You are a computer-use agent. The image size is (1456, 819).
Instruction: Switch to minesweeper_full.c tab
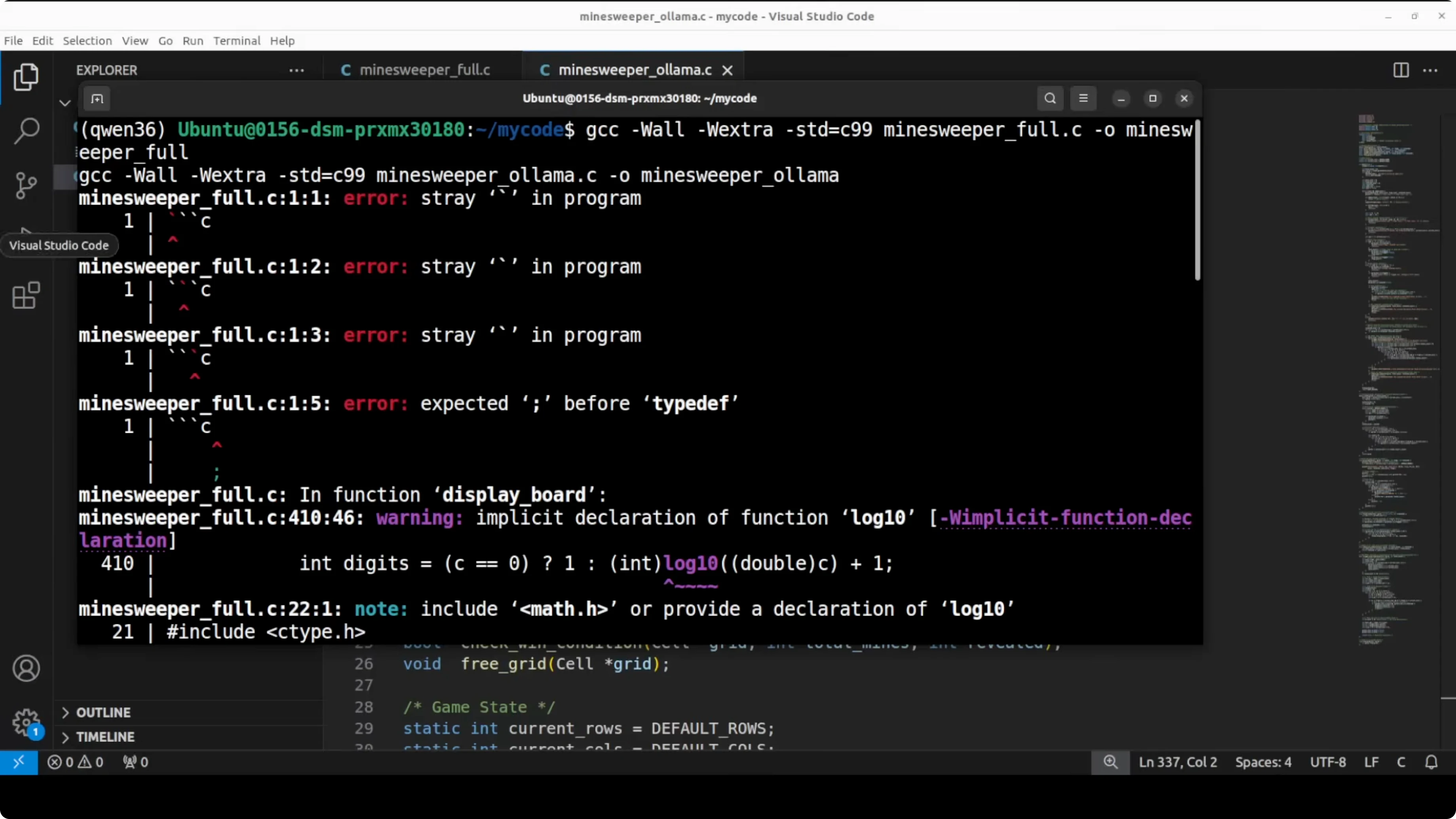[424, 70]
